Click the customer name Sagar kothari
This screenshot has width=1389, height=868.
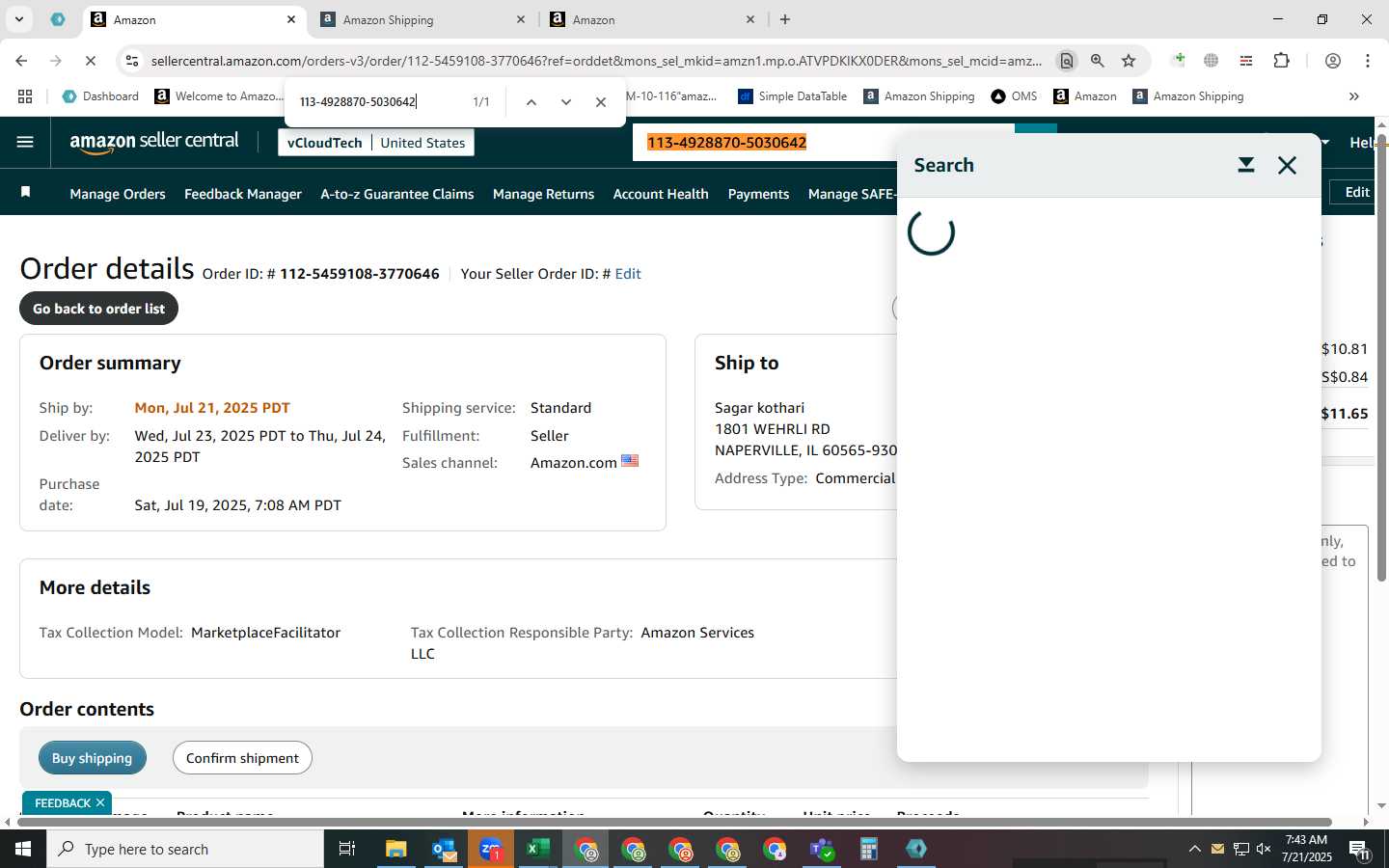coord(759,408)
